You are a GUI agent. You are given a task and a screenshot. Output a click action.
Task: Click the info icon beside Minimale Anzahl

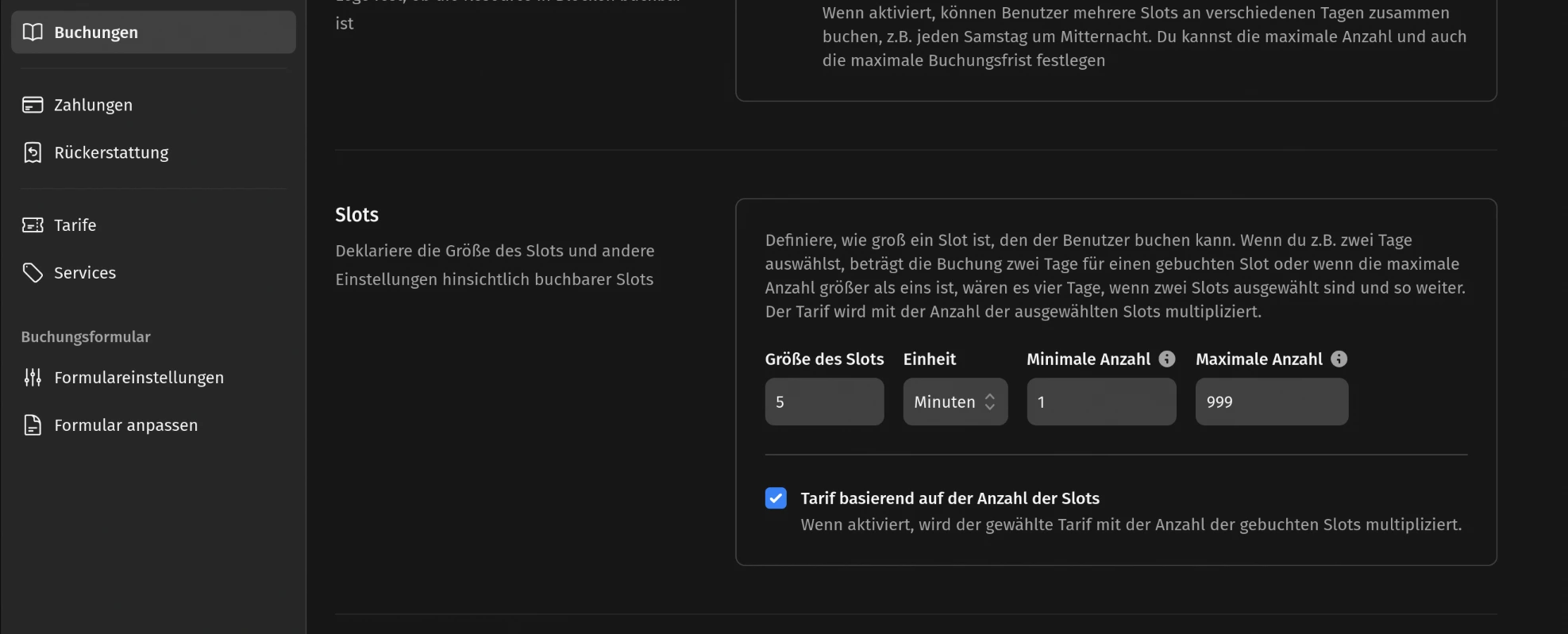pos(1166,359)
